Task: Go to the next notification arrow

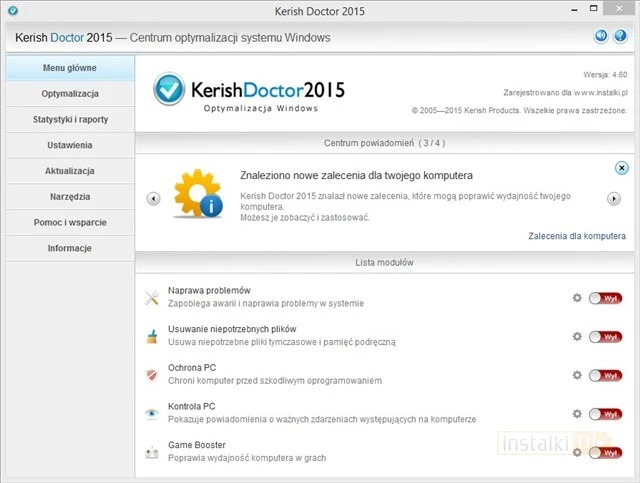Action: tap(614, 198)
